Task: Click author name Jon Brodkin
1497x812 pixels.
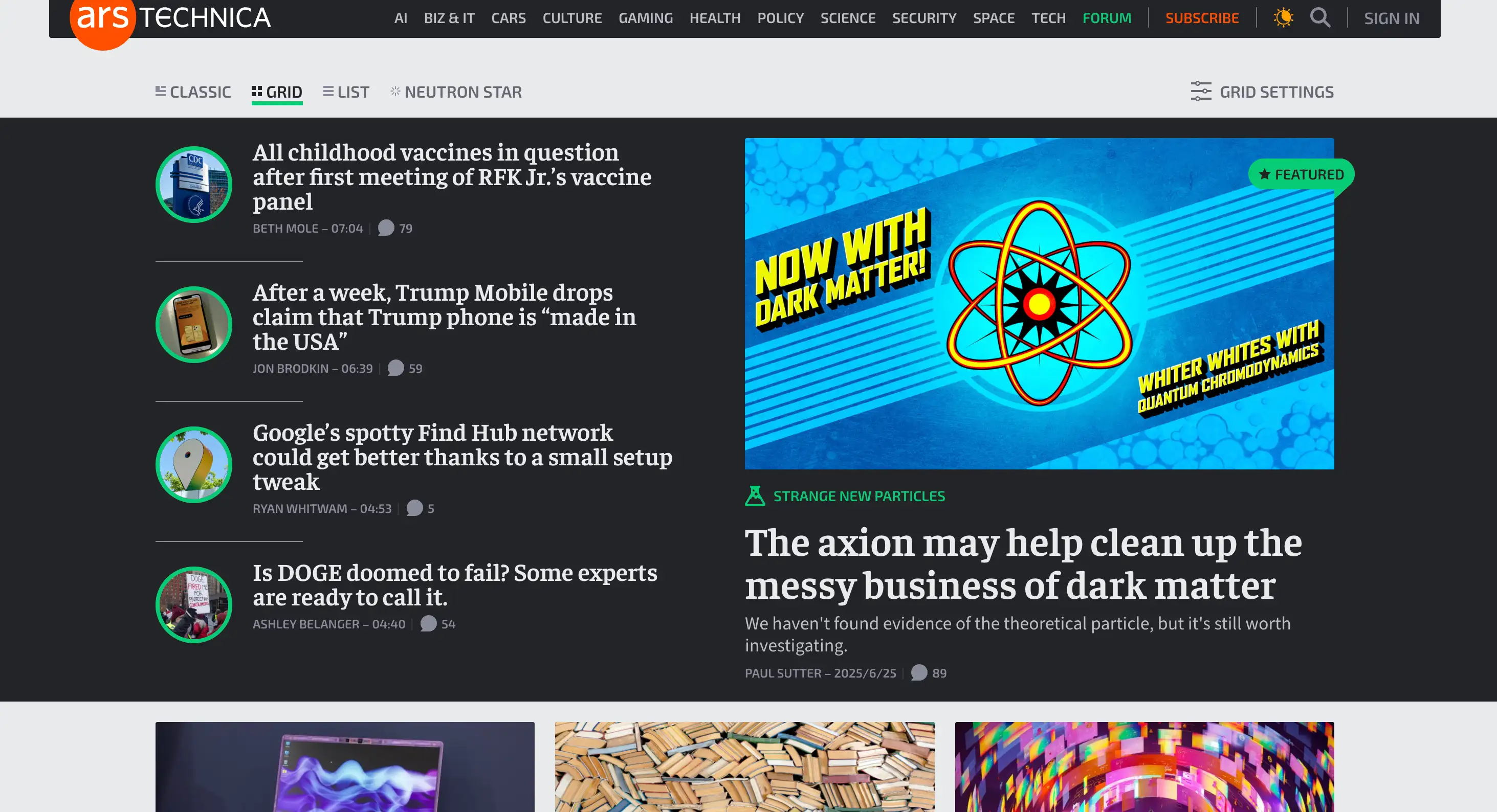Action: tap(291, 368)
